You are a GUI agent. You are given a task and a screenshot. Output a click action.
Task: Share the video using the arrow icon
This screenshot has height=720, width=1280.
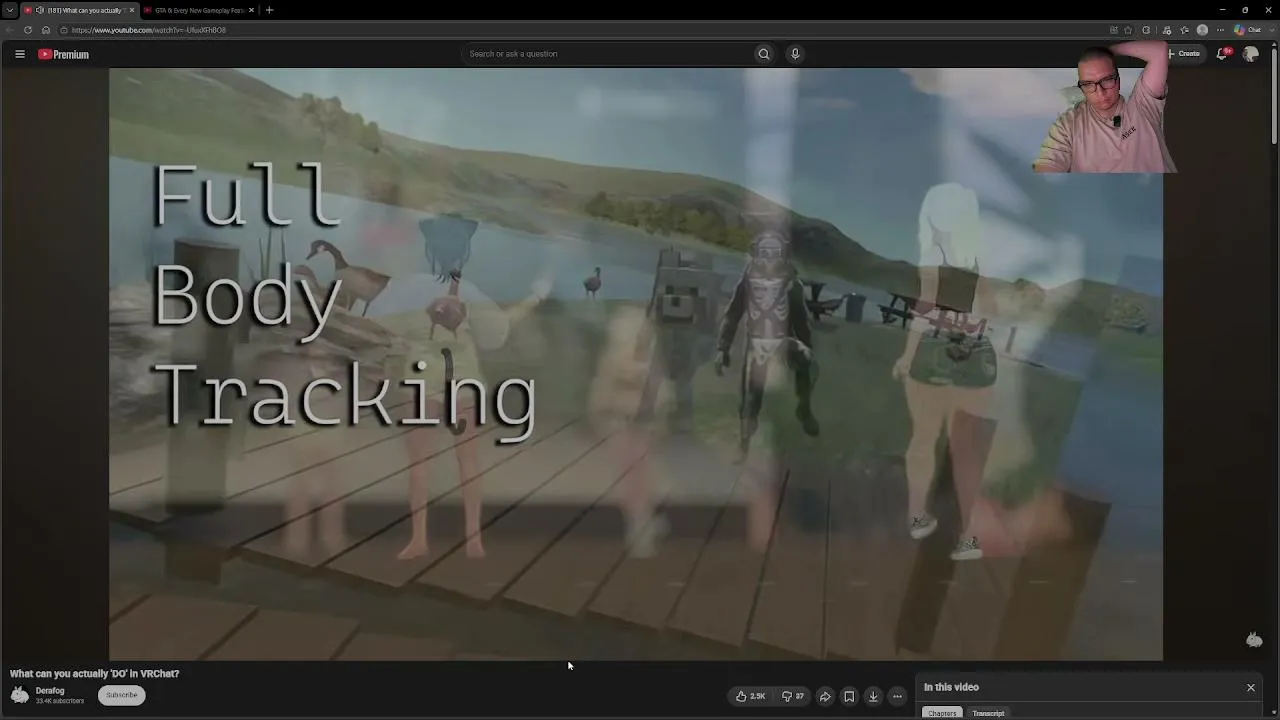(x=825, y=696)
